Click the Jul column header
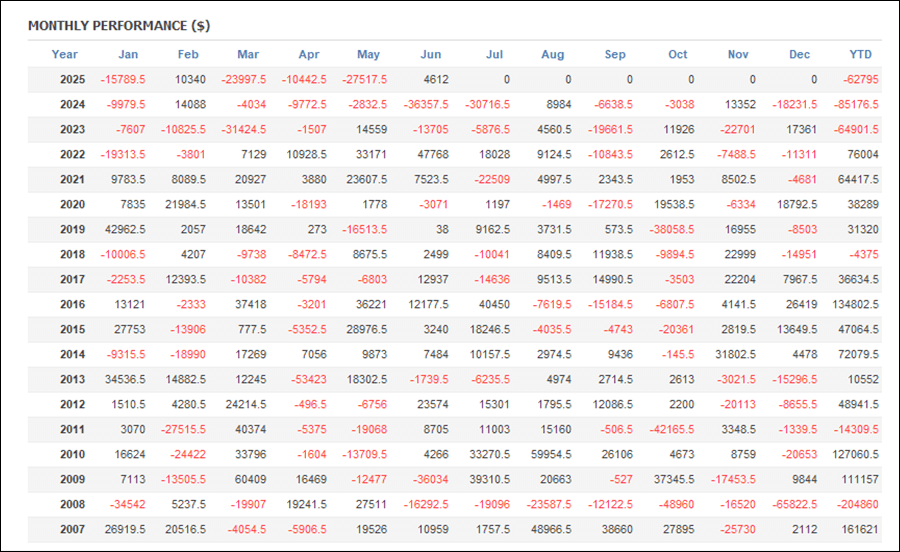The height and width of the screenshot is (552, 900). pyautogui.click(x=494, y=55)
